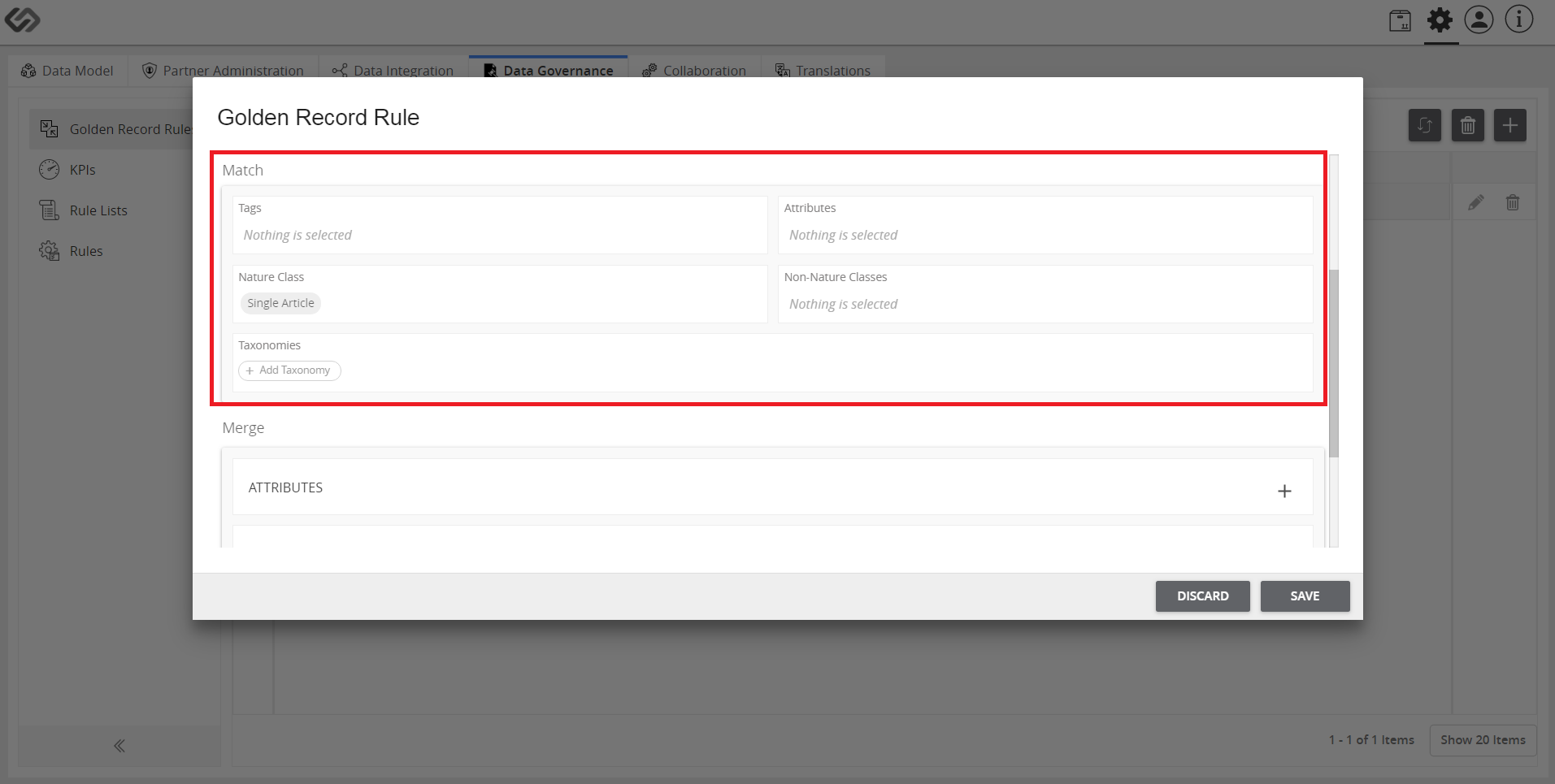Image resolution: width=1555 pixels, height=784 pixels.
Task: Click the SAVE button
Action: (x=1305, y=596)
